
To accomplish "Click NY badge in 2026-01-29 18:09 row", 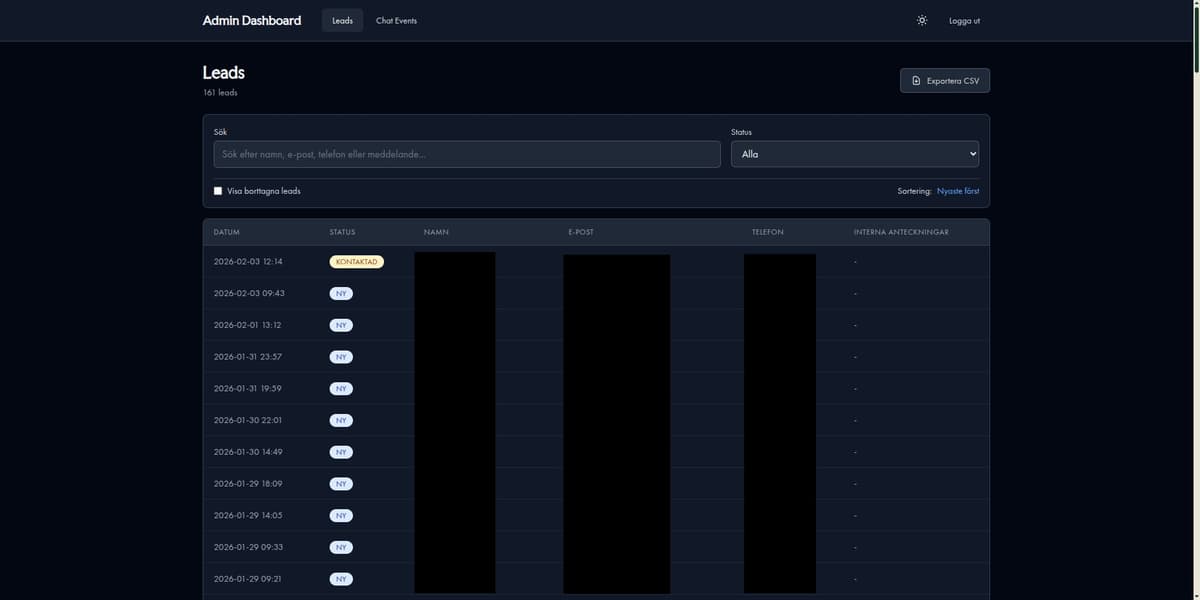I will (x=341, y=484).
